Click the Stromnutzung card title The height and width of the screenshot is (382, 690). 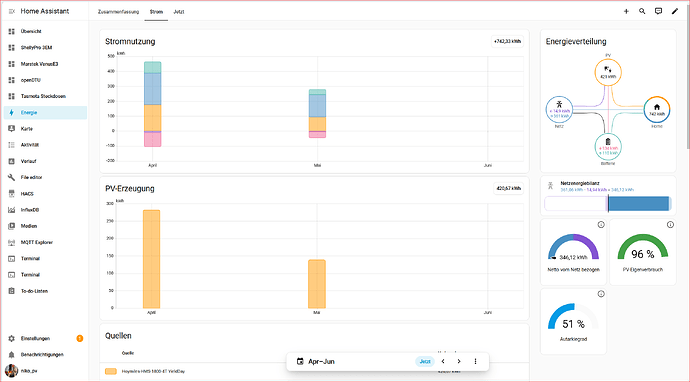click(130, 41)
